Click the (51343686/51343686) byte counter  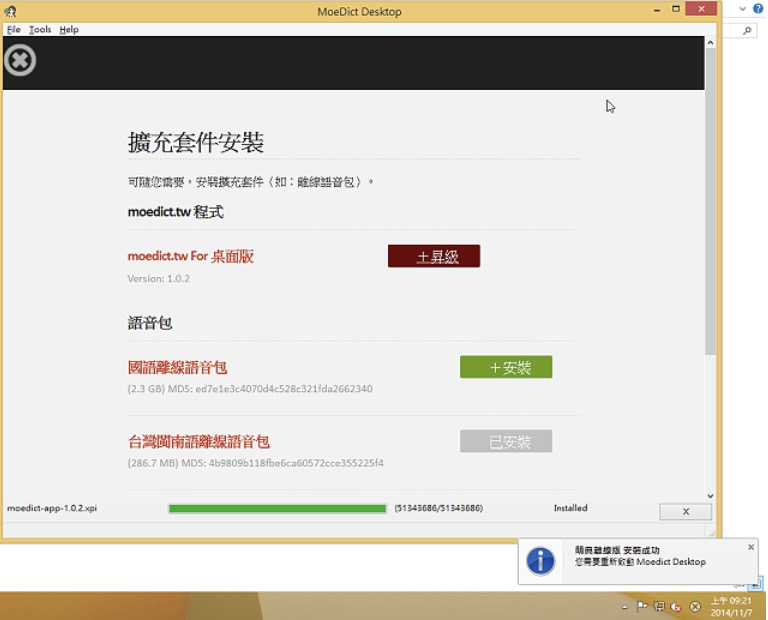(x=438, y=508)
